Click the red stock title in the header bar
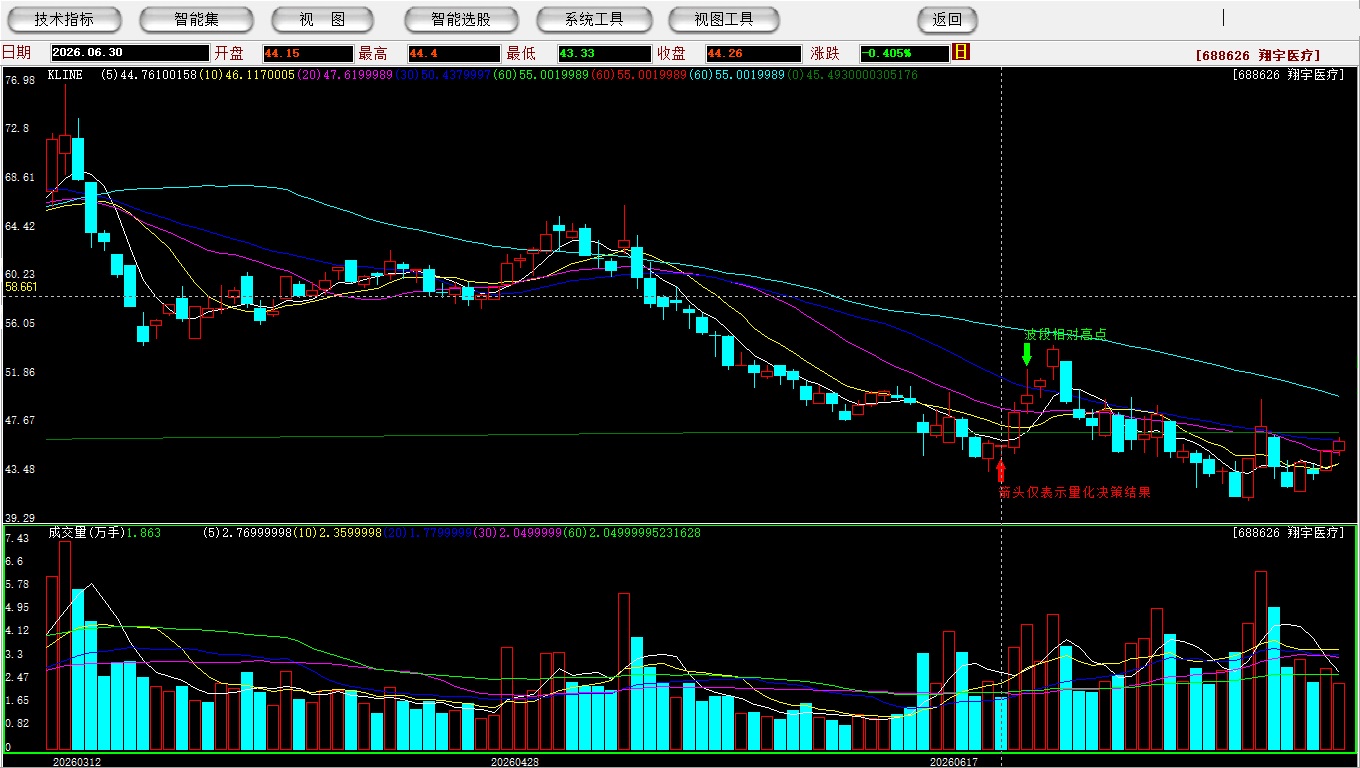The image size is (1360, 768). coord(1258,56)
